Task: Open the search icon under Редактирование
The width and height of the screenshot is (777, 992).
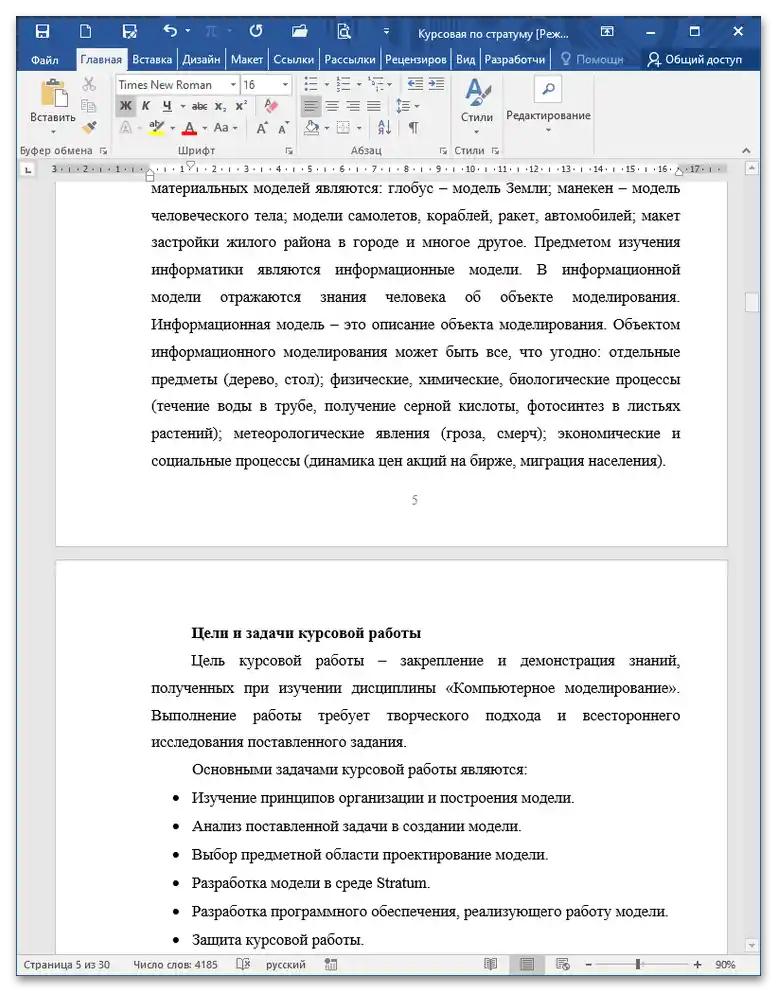Action: pyautogui.click(x=548, y=89)
